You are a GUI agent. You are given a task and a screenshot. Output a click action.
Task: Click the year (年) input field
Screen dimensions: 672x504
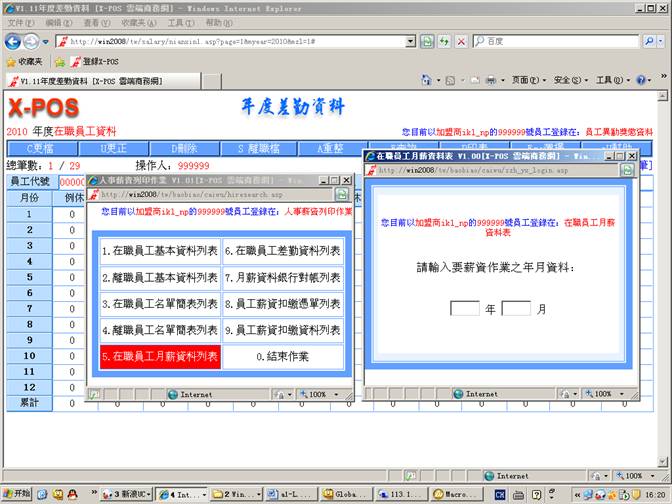tap(465, 309)
